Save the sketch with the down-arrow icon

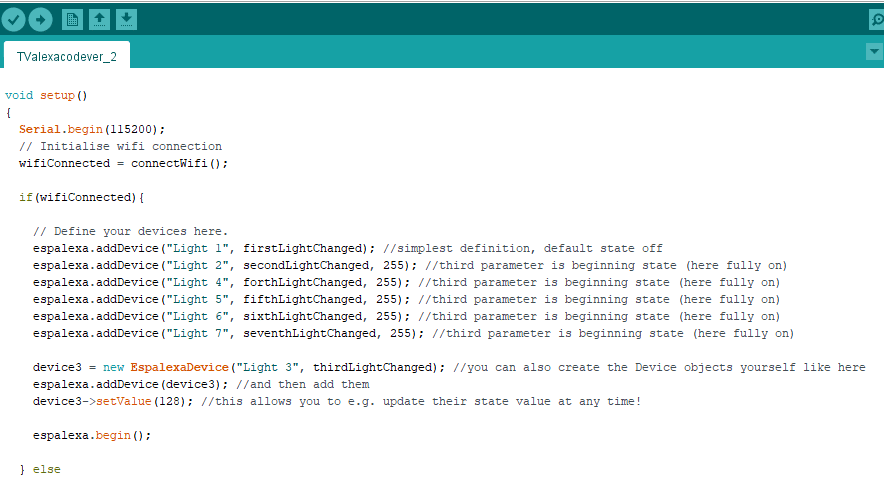(127, 19)
